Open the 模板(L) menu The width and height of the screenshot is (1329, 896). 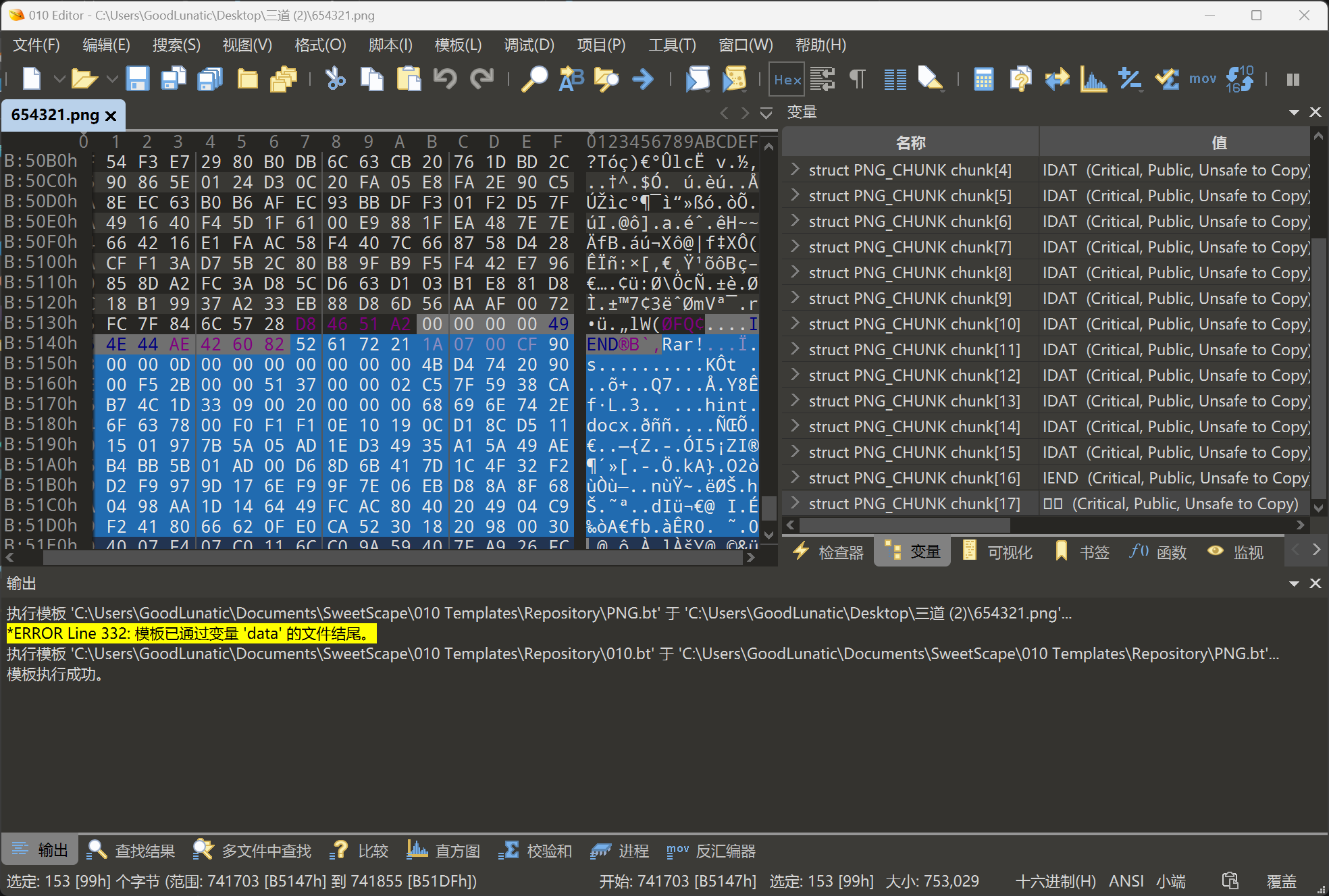[x=459, y=45]
